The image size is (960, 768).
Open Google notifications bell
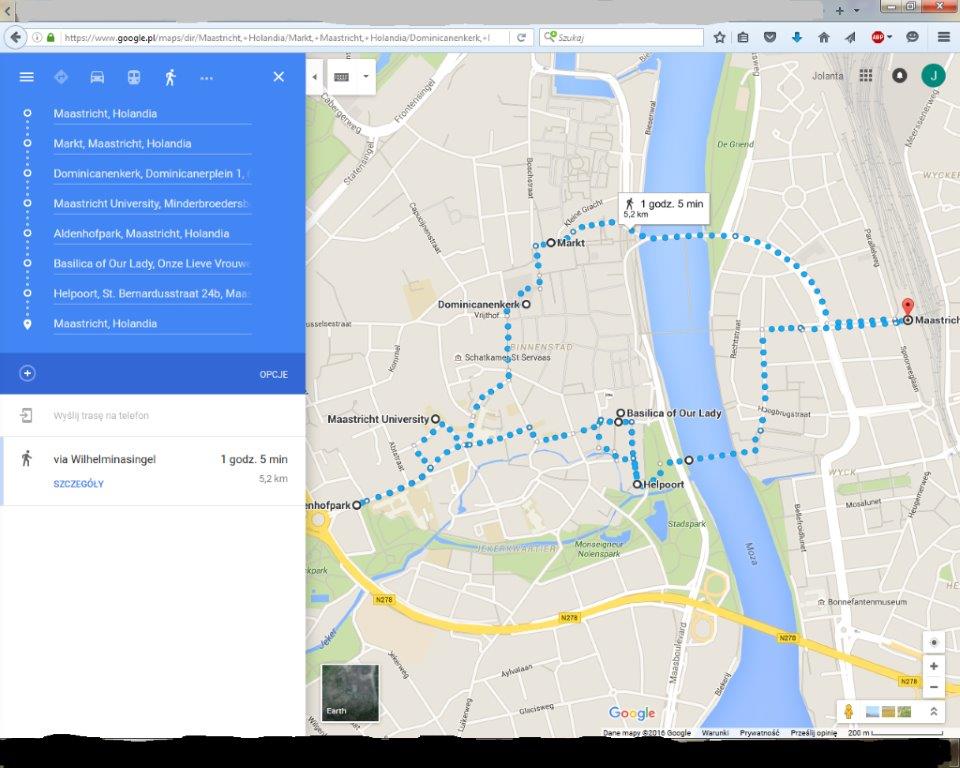[899, 75]
